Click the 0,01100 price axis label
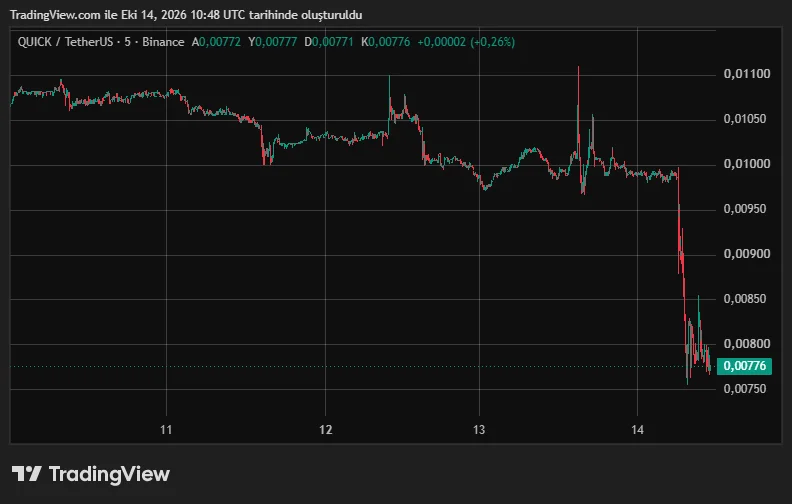This screenshot has width=792, height=504. (747, 74)
